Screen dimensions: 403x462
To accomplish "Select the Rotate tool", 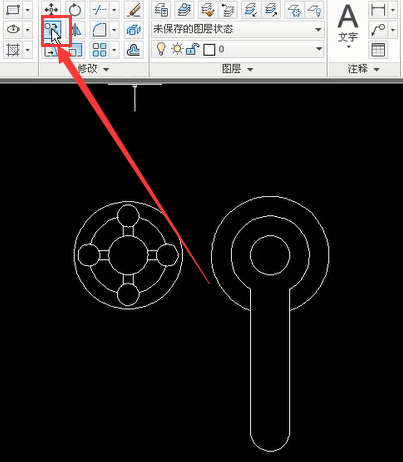I will click(75, 10).
